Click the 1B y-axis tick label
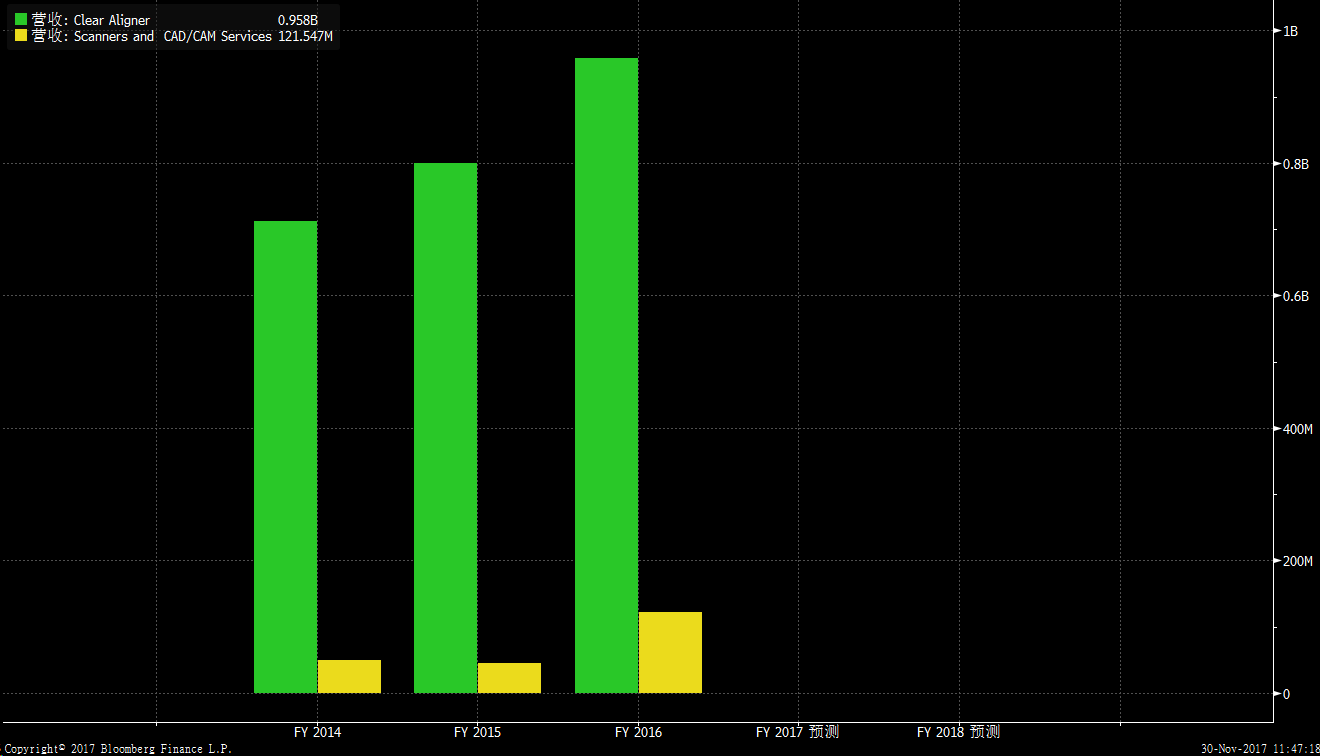1320x756 pixels. pos(1290,31)
